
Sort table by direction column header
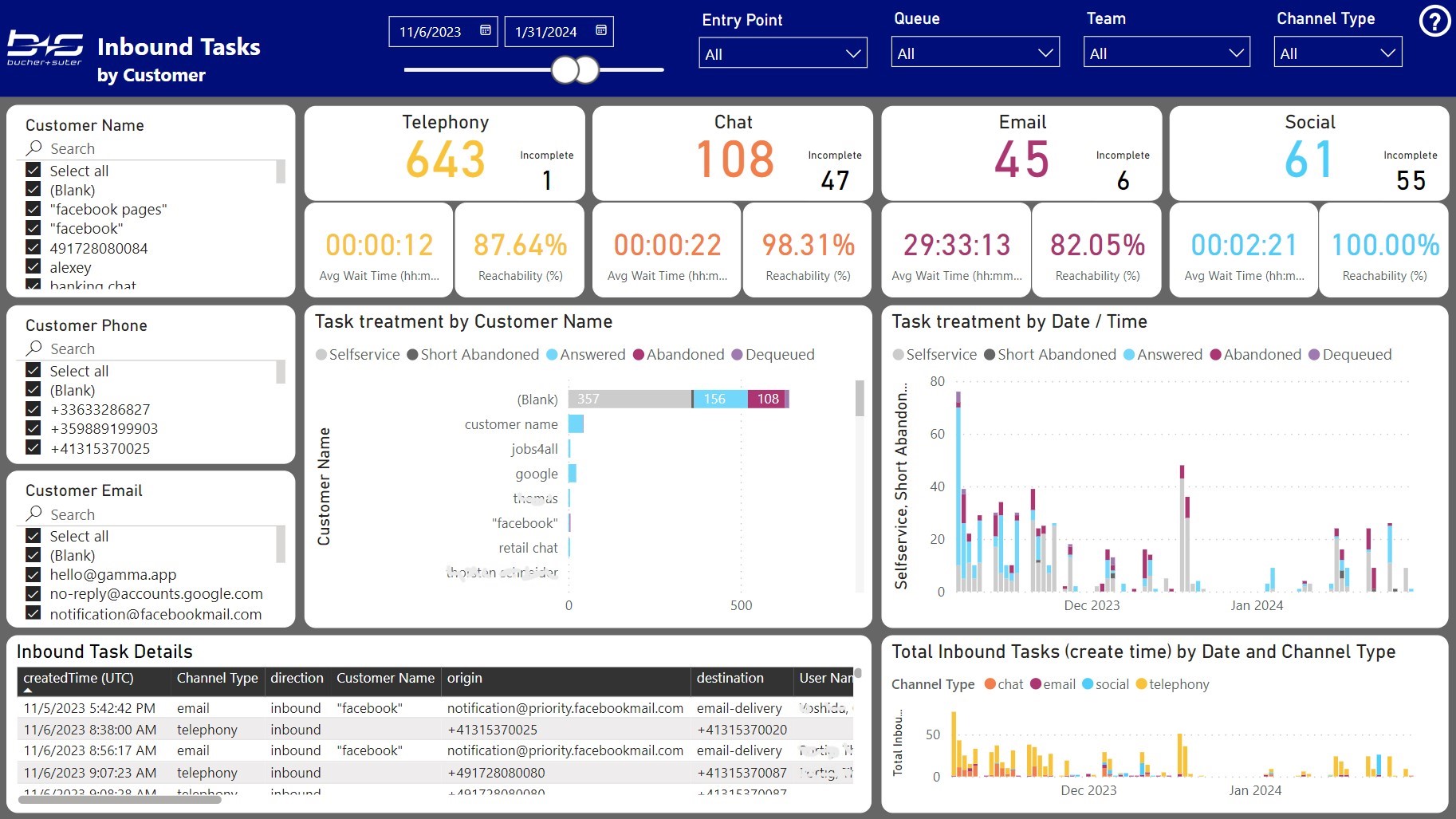coord(297,678)
